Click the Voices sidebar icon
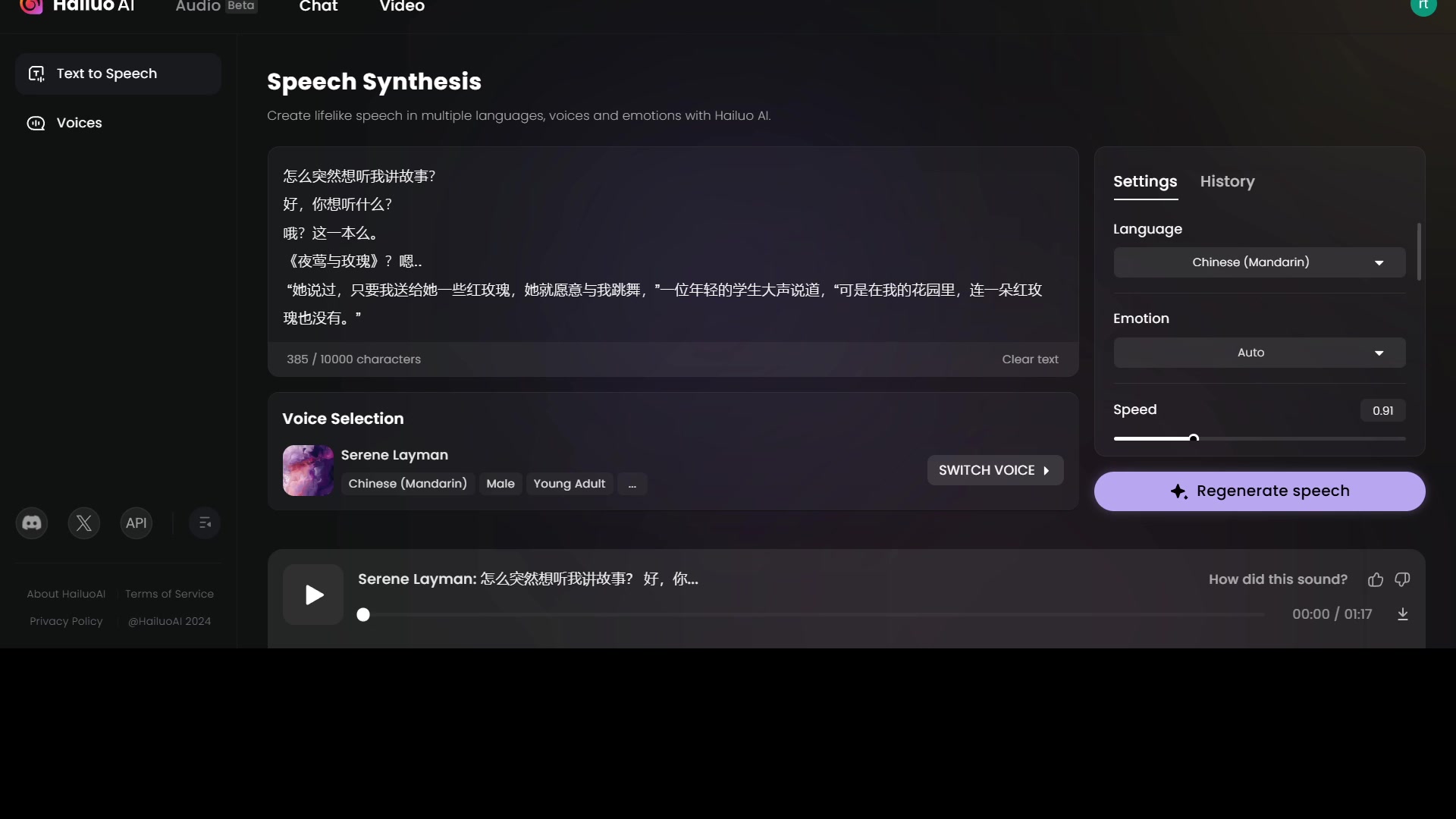Image resolution: width=1456 pixels, height=819 pixels. point(34,122)
